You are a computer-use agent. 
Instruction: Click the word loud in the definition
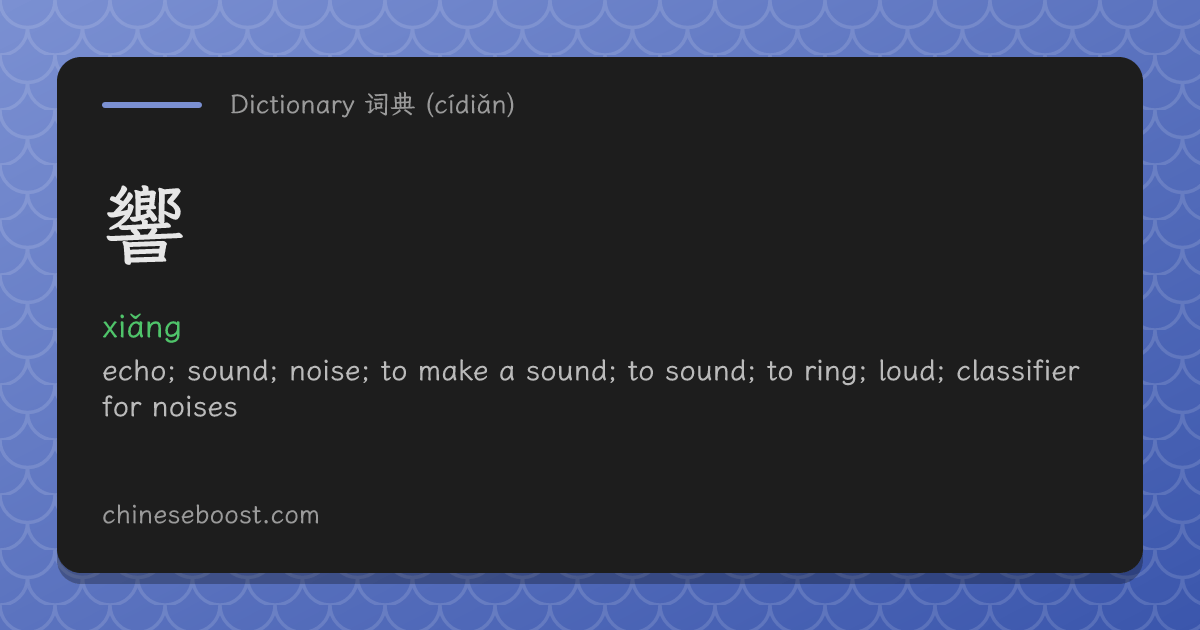(910, 372)
